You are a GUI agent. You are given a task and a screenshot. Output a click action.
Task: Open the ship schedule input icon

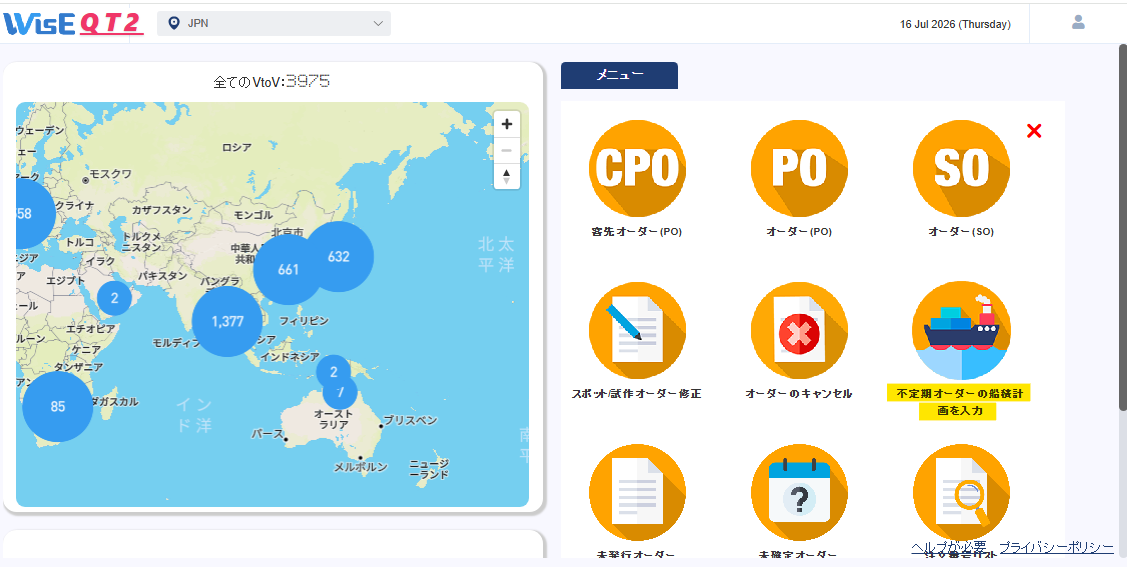coord(961,331)
